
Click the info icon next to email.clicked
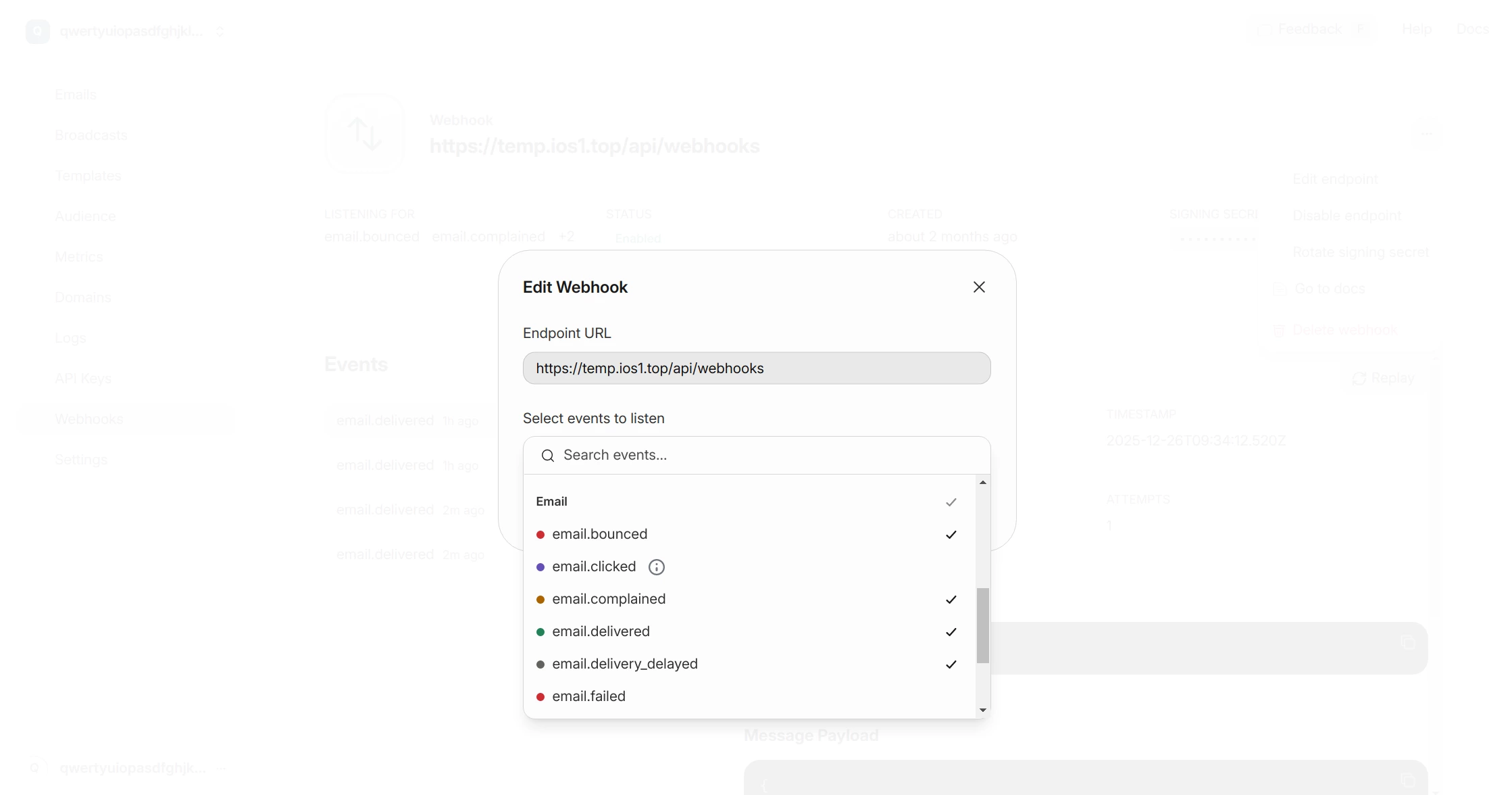tap(656, 567)
